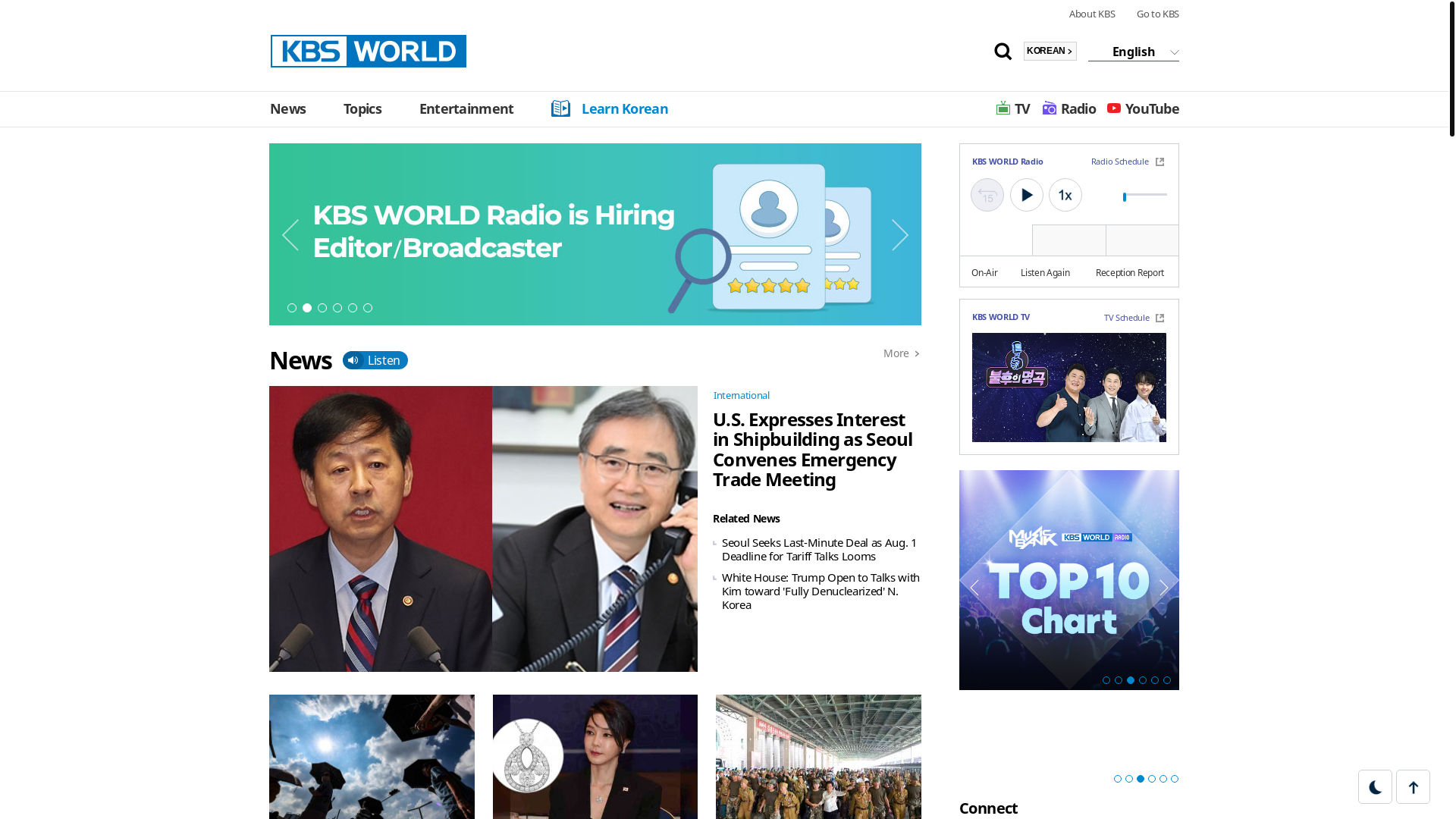Switch to Listen Again tab
Viewport: 1456px width, 819px height.
[x=1045, y=272]
